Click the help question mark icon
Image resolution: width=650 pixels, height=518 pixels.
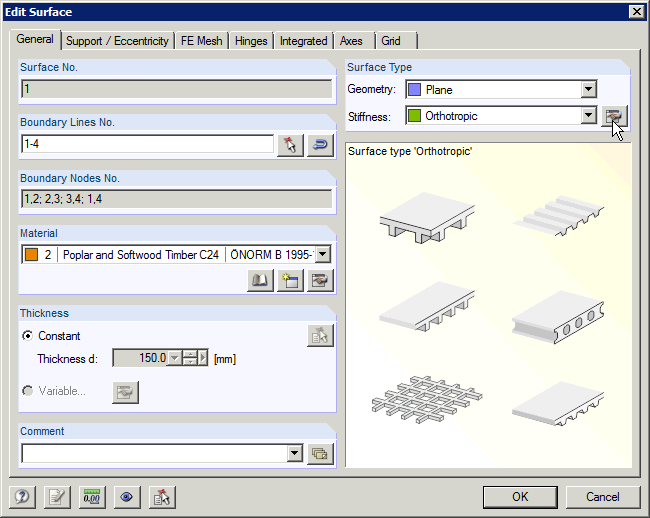coord(22,497)
